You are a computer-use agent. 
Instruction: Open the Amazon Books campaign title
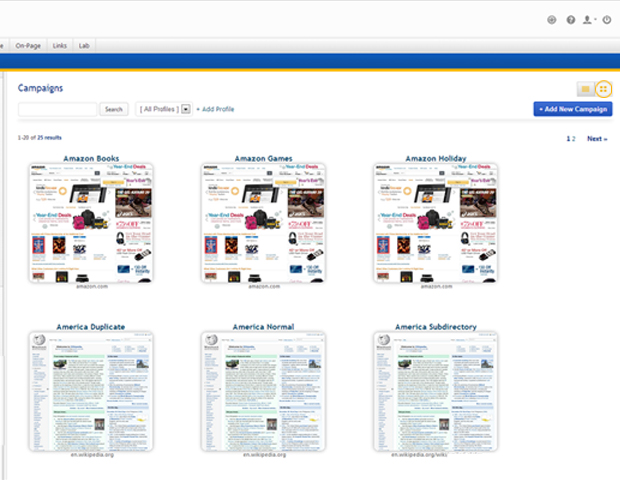pyautogui.click(x=91, y=159)
